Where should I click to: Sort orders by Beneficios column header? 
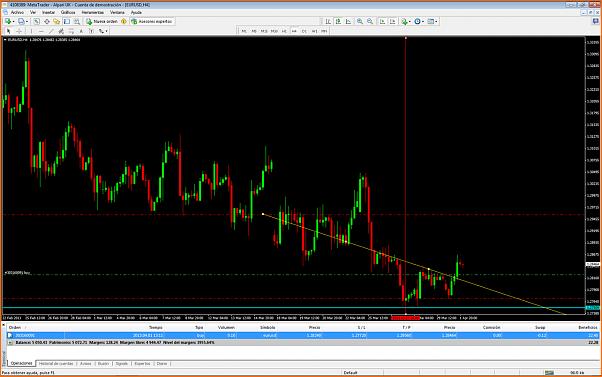(x=587, y=327)
